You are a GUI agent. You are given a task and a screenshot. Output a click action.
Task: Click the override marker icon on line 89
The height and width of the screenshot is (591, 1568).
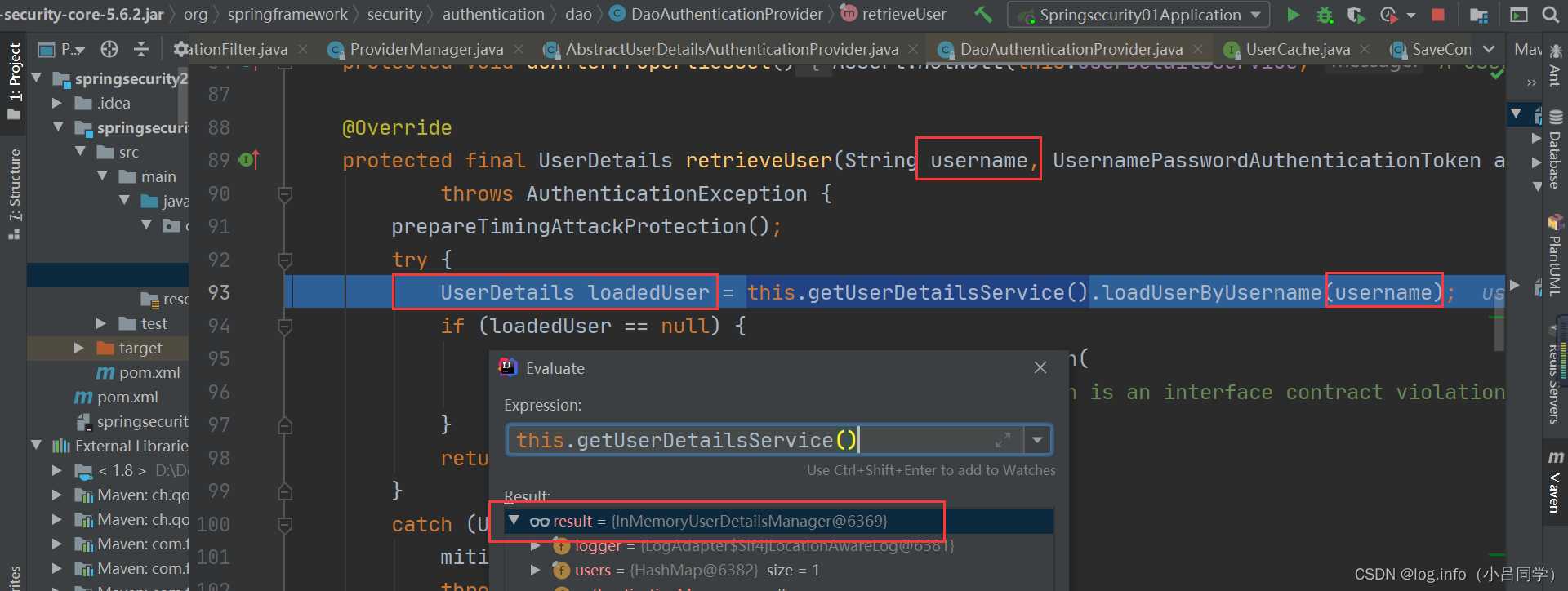point(249,159)
